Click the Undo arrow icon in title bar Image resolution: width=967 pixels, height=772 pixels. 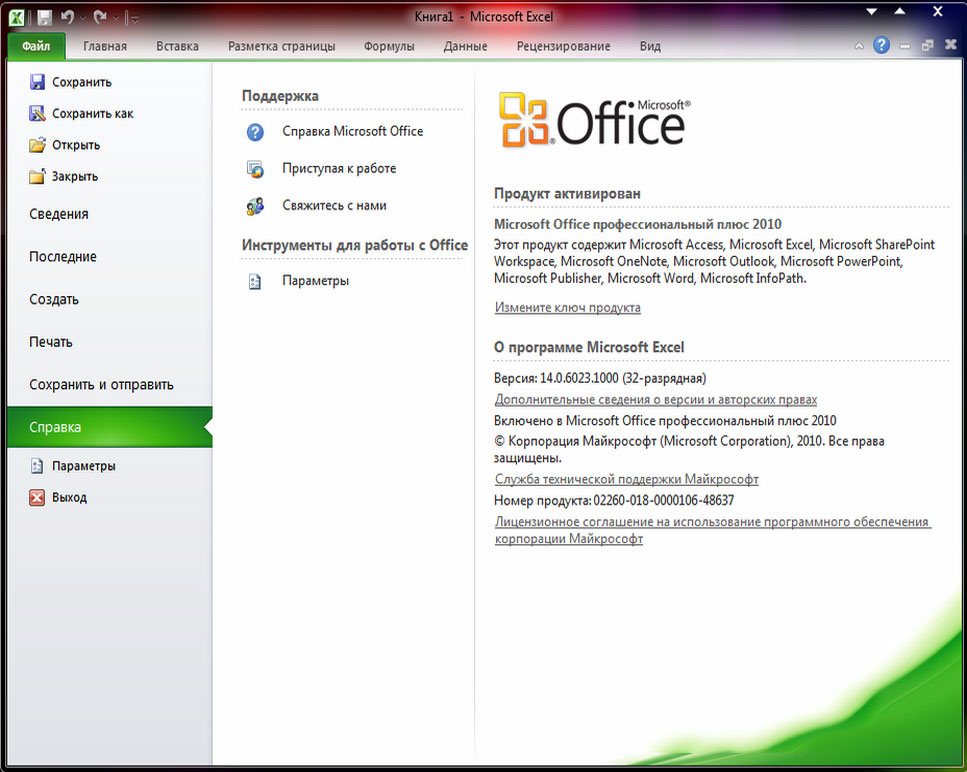[x=68, y=17]
